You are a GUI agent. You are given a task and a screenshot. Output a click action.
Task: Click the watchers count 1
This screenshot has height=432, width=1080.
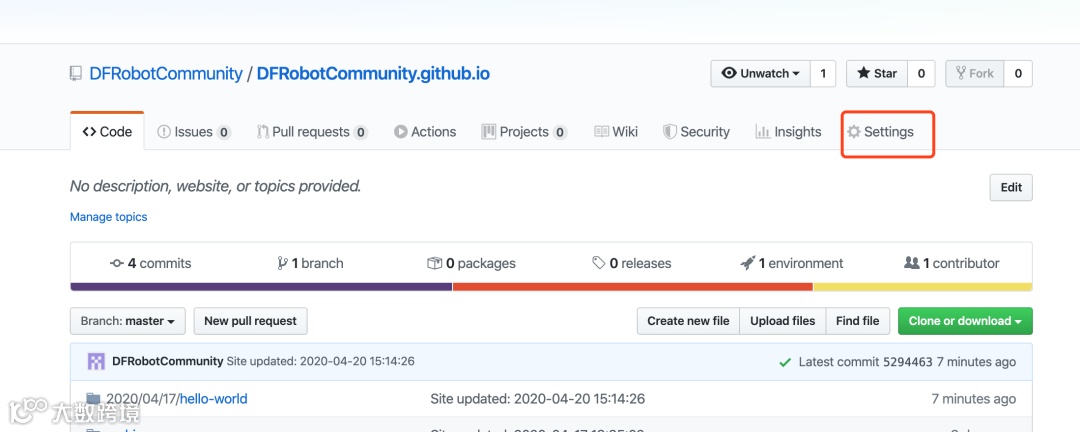[822, 74]
